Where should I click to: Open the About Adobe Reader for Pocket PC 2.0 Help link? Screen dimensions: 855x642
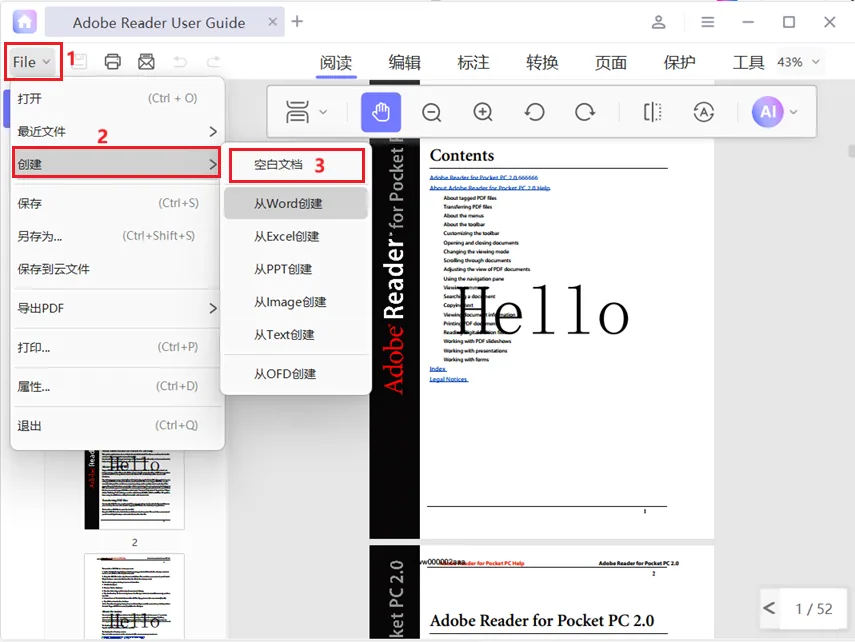(x=490, y=188)
